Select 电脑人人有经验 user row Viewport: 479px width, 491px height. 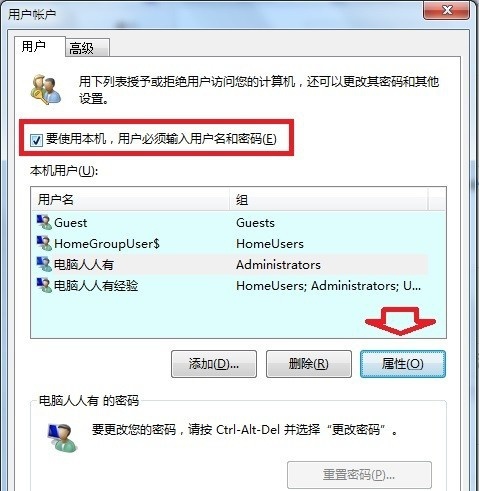pos(229,286)
